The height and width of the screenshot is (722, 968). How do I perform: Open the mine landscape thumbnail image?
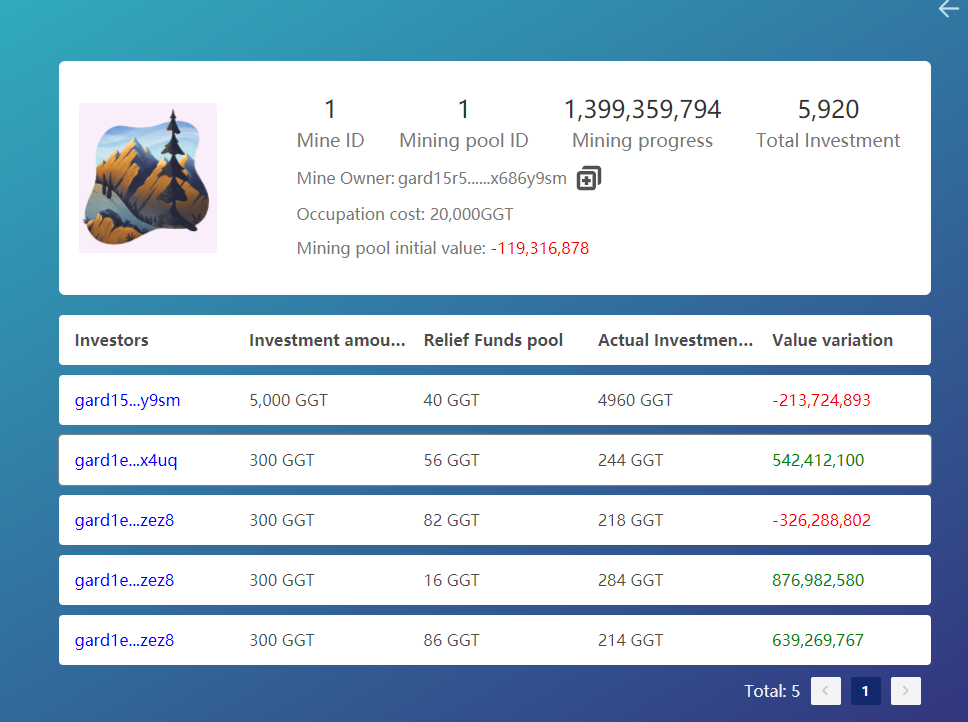click(x=148, y=178)
